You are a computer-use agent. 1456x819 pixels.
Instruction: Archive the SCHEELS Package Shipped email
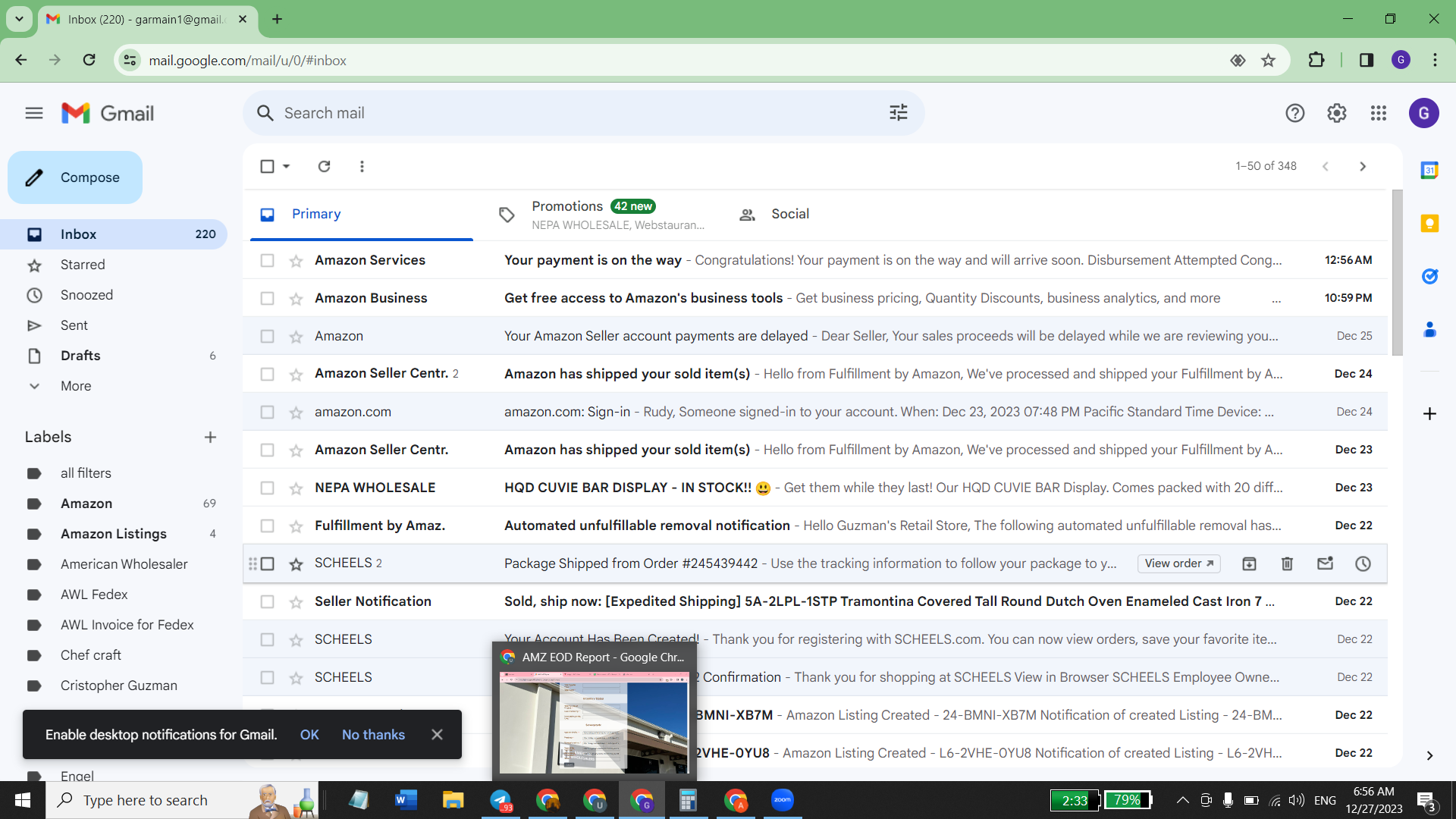pos(1249,563)
